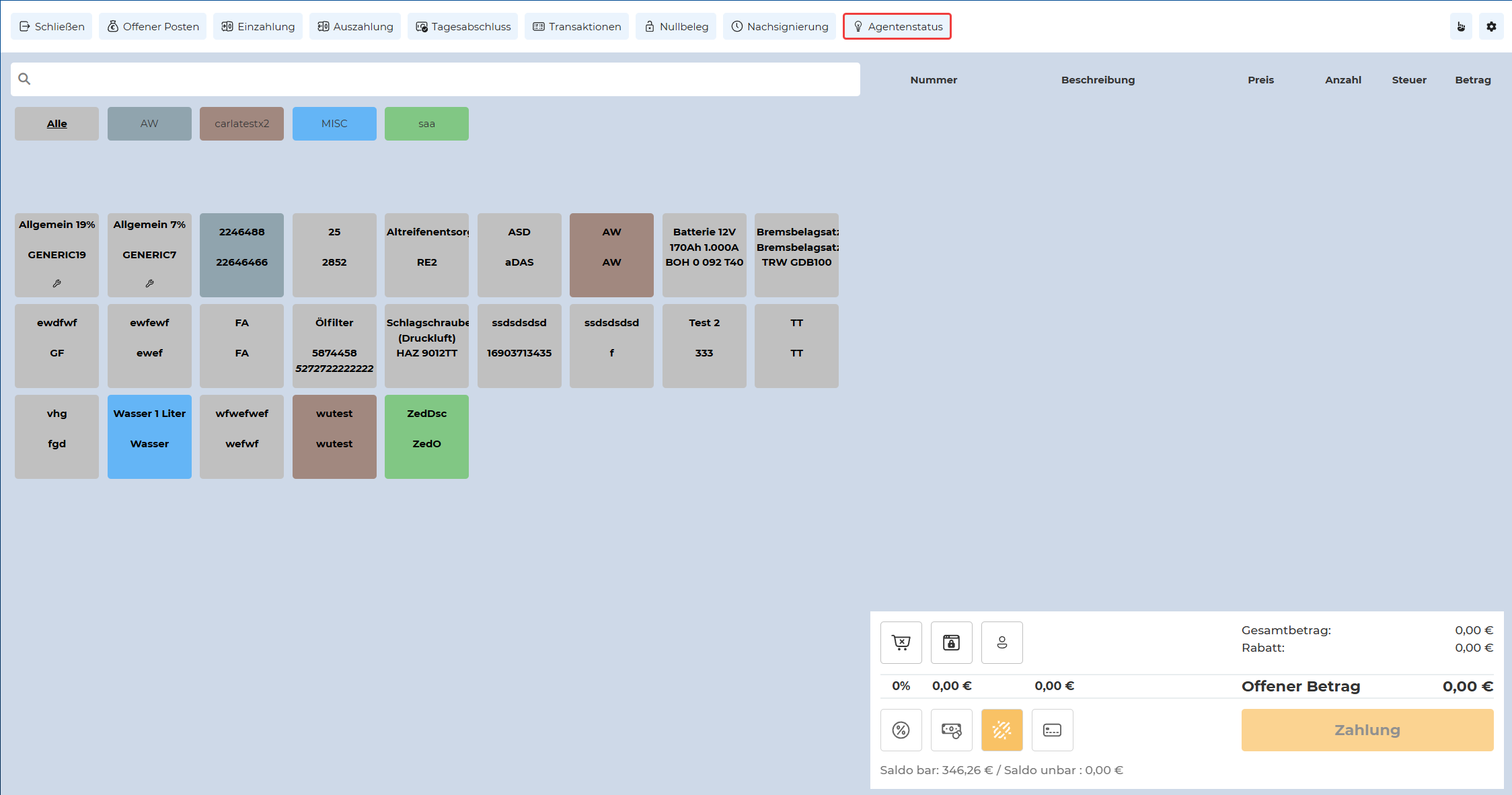
Task: Select the TT product tile
Action: coord(796,346)
